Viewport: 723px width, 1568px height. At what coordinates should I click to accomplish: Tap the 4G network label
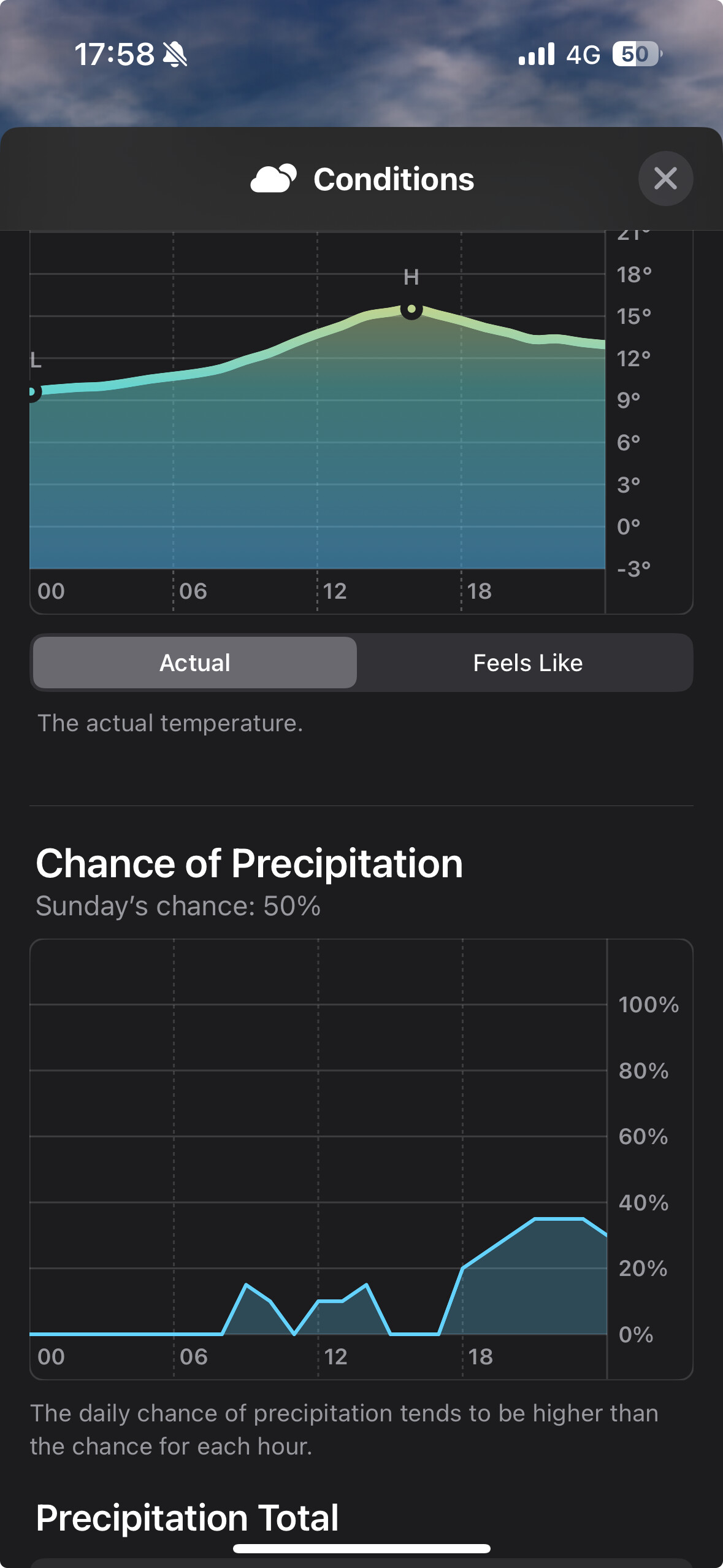[583, 55]
